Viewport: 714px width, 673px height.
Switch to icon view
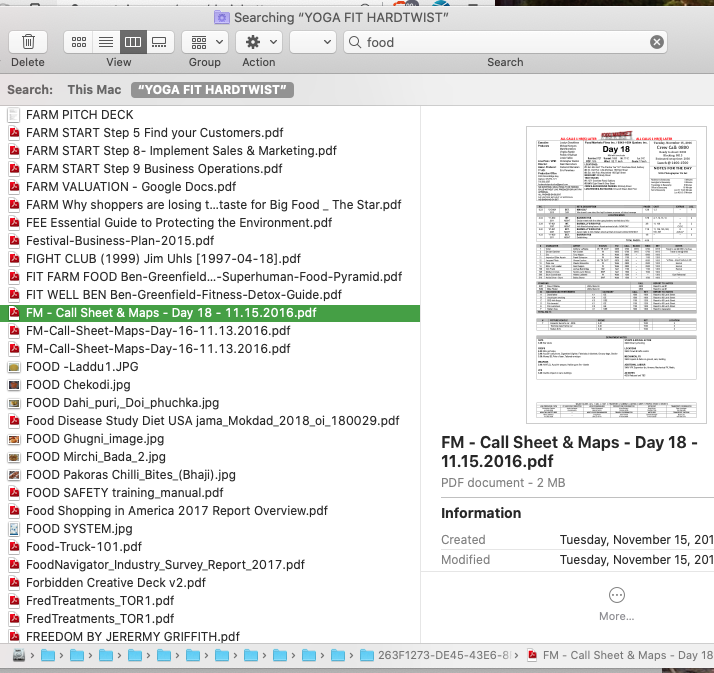79,42
